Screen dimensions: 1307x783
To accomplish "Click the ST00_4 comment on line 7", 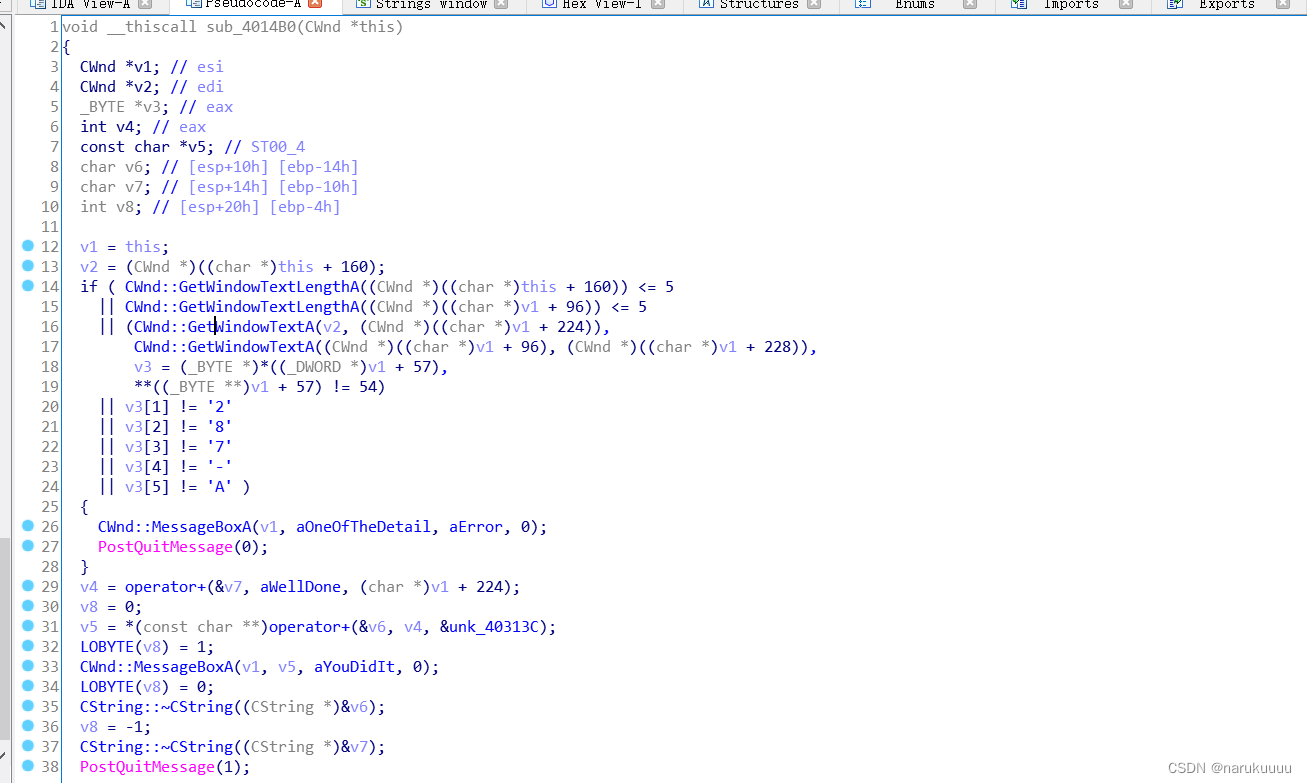I will [278, 147].
